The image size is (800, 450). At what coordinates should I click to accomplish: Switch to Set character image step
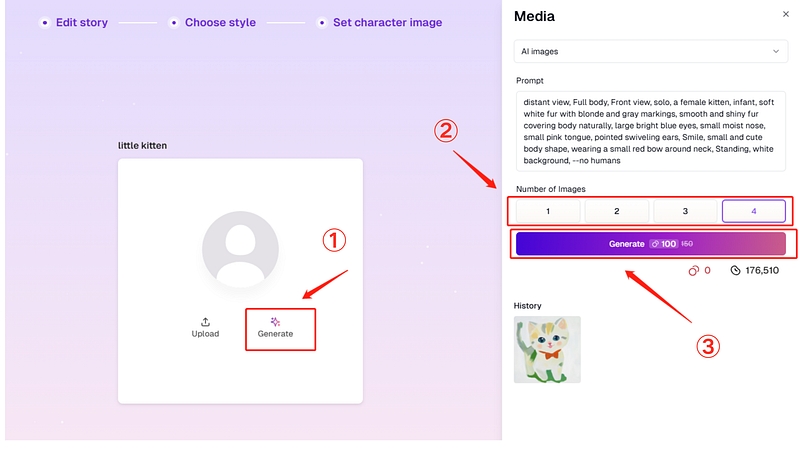point(387,22)
